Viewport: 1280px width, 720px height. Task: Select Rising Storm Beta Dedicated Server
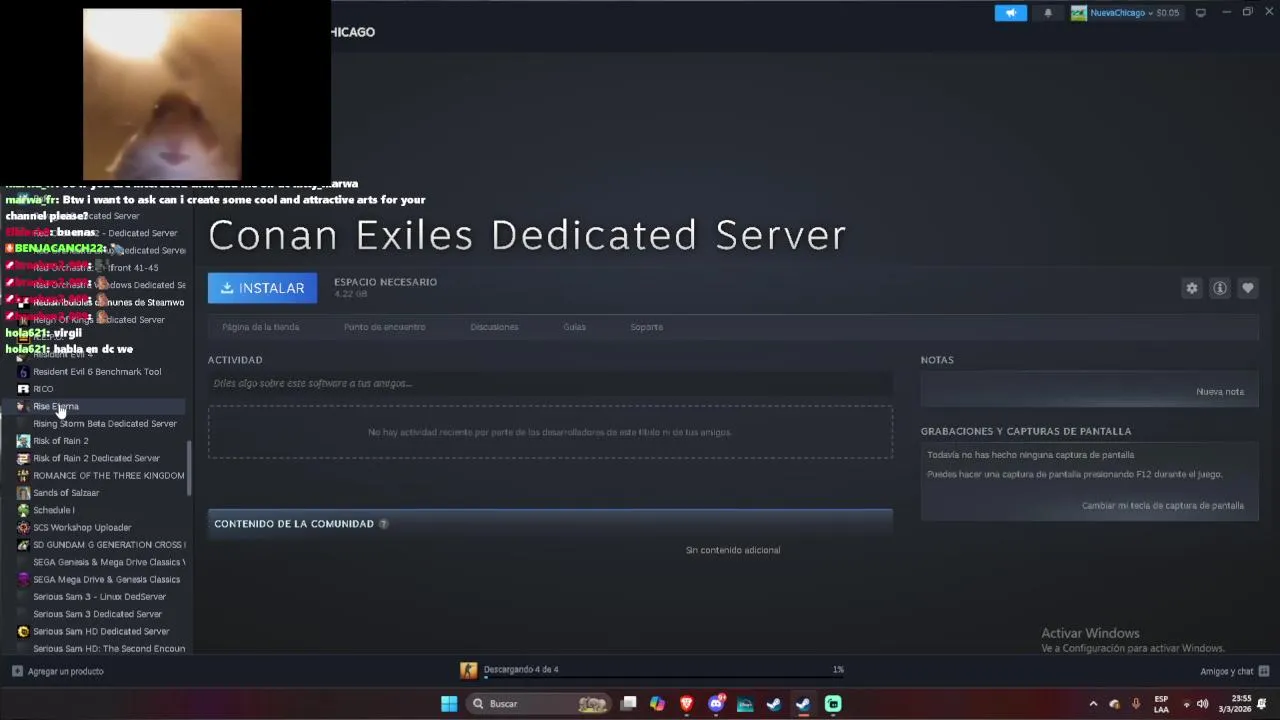[105, 424]
